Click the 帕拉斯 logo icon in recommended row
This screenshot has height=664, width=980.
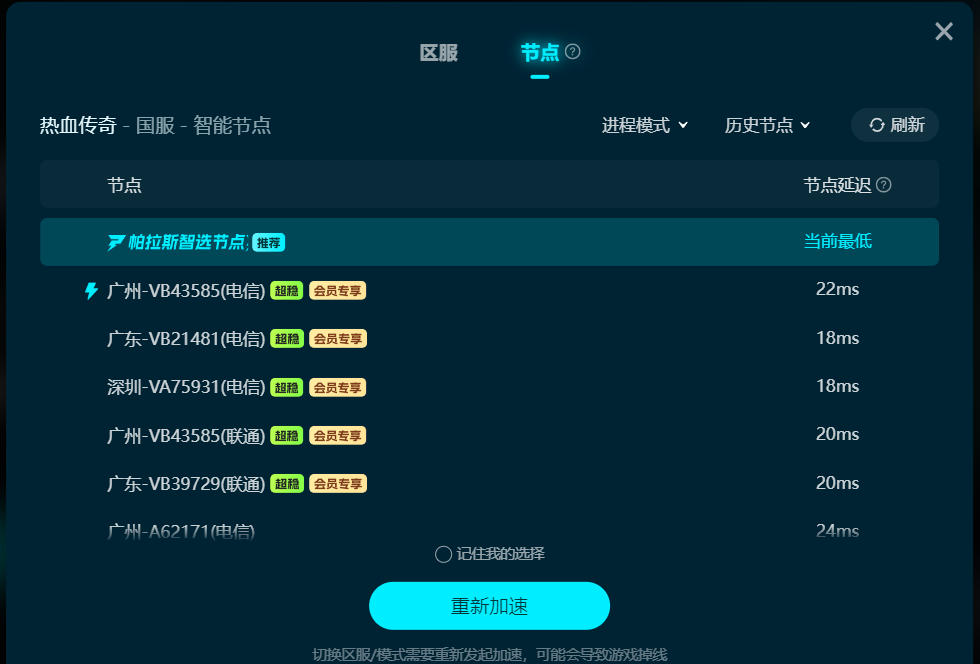(x=116, y=242)
